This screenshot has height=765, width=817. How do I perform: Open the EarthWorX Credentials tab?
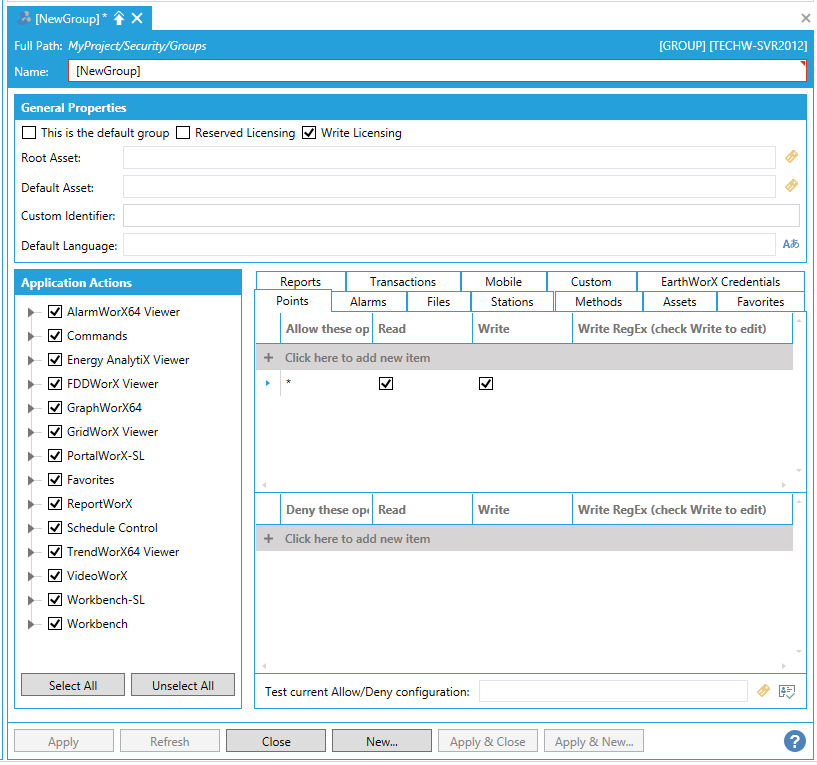point(720,282)
